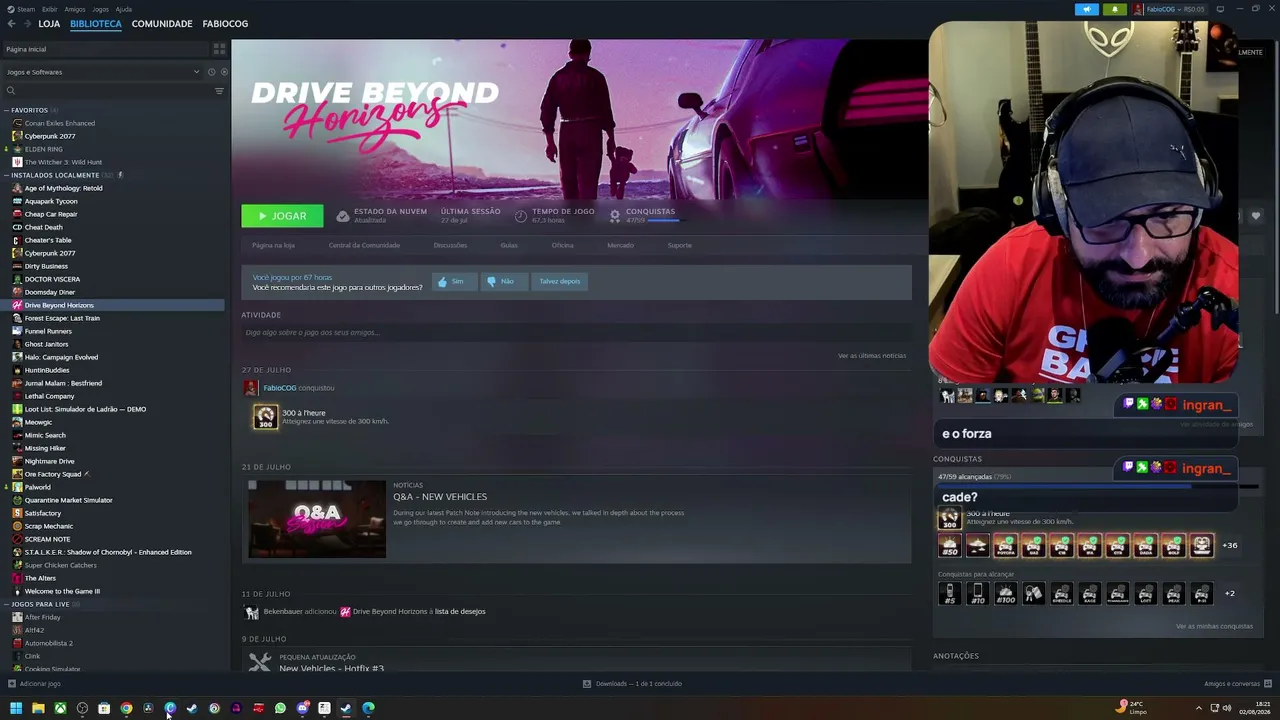This screenshot has height=720, width=1280.
Task: Open the Downloads status in bottom bar
Action: point(632,684)
